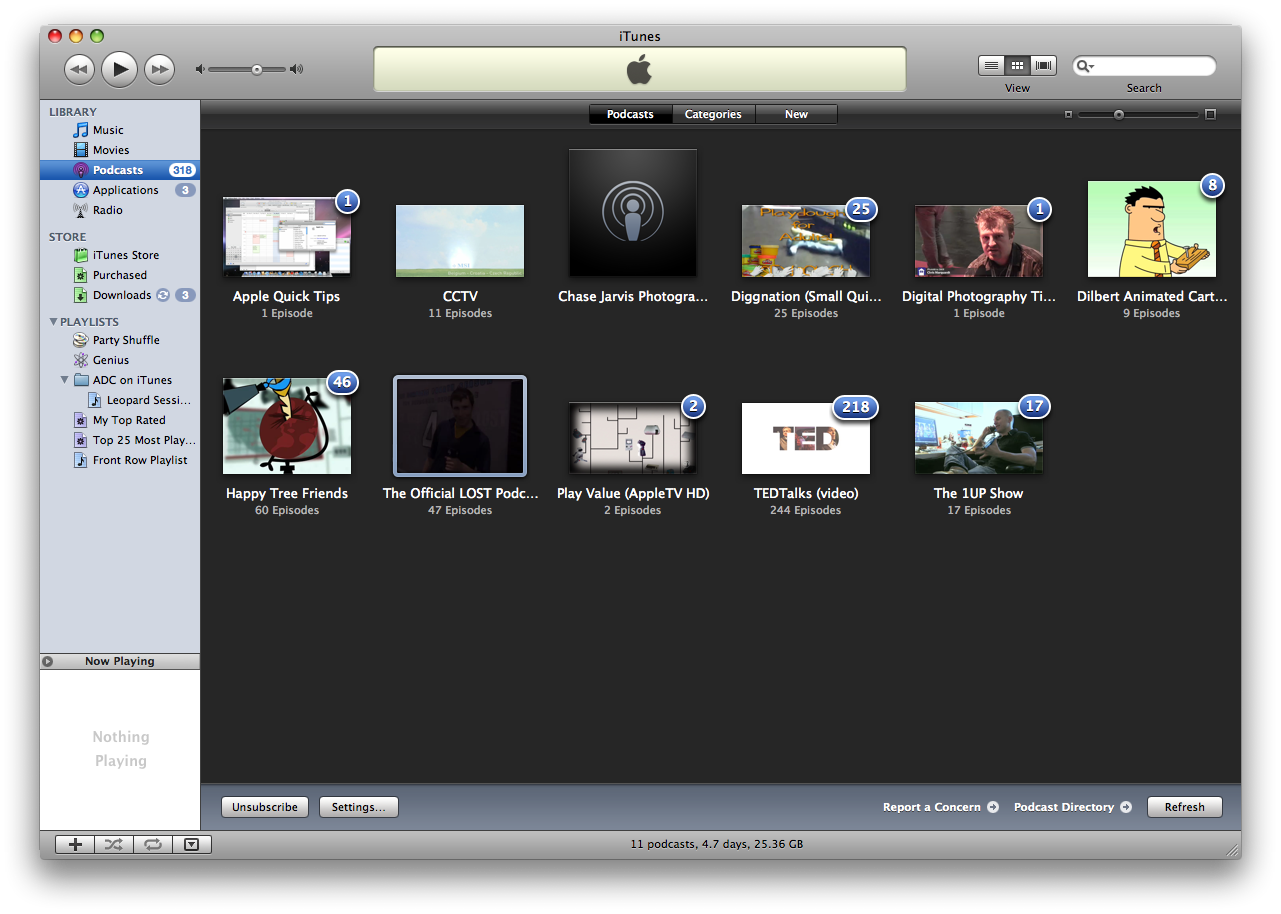
Task: Adjust the artwork size slider
Action: (x=1119, y=114)
